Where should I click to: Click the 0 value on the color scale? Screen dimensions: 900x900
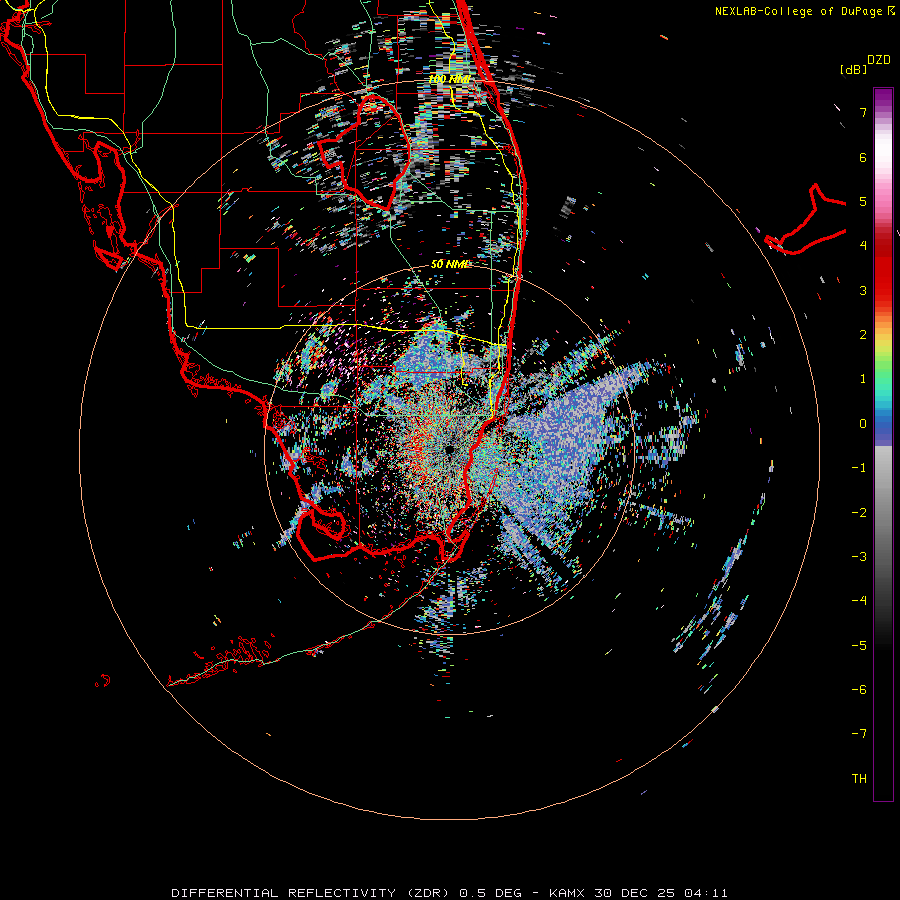pyautogui.click(x=863, y=424)
